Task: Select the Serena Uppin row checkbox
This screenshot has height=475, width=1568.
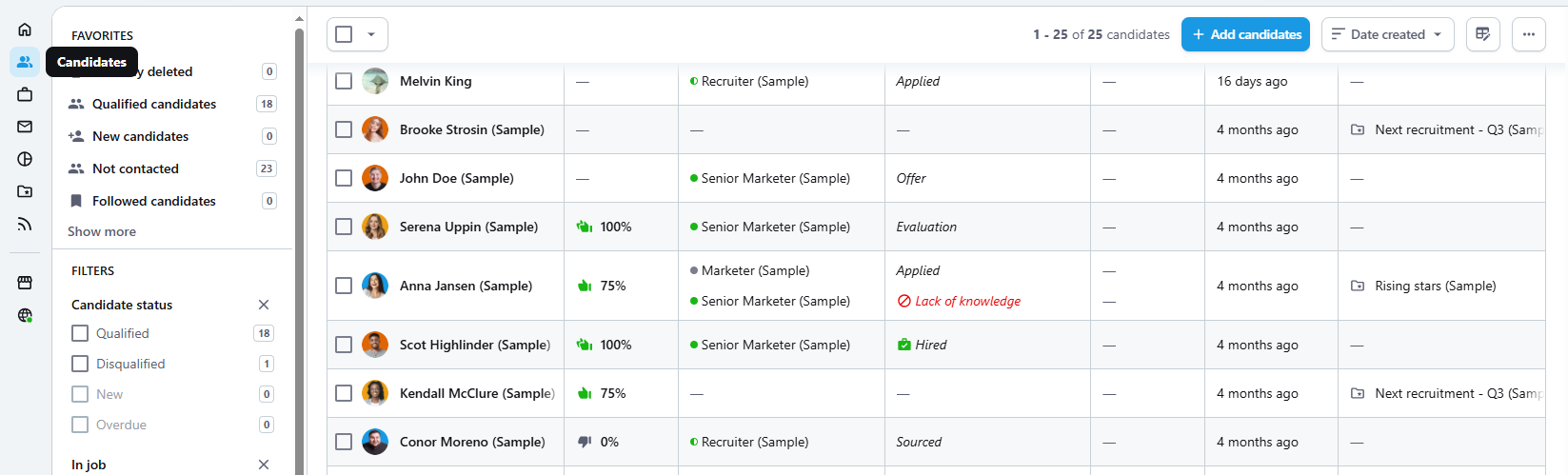Action: [x=344, y=227]
